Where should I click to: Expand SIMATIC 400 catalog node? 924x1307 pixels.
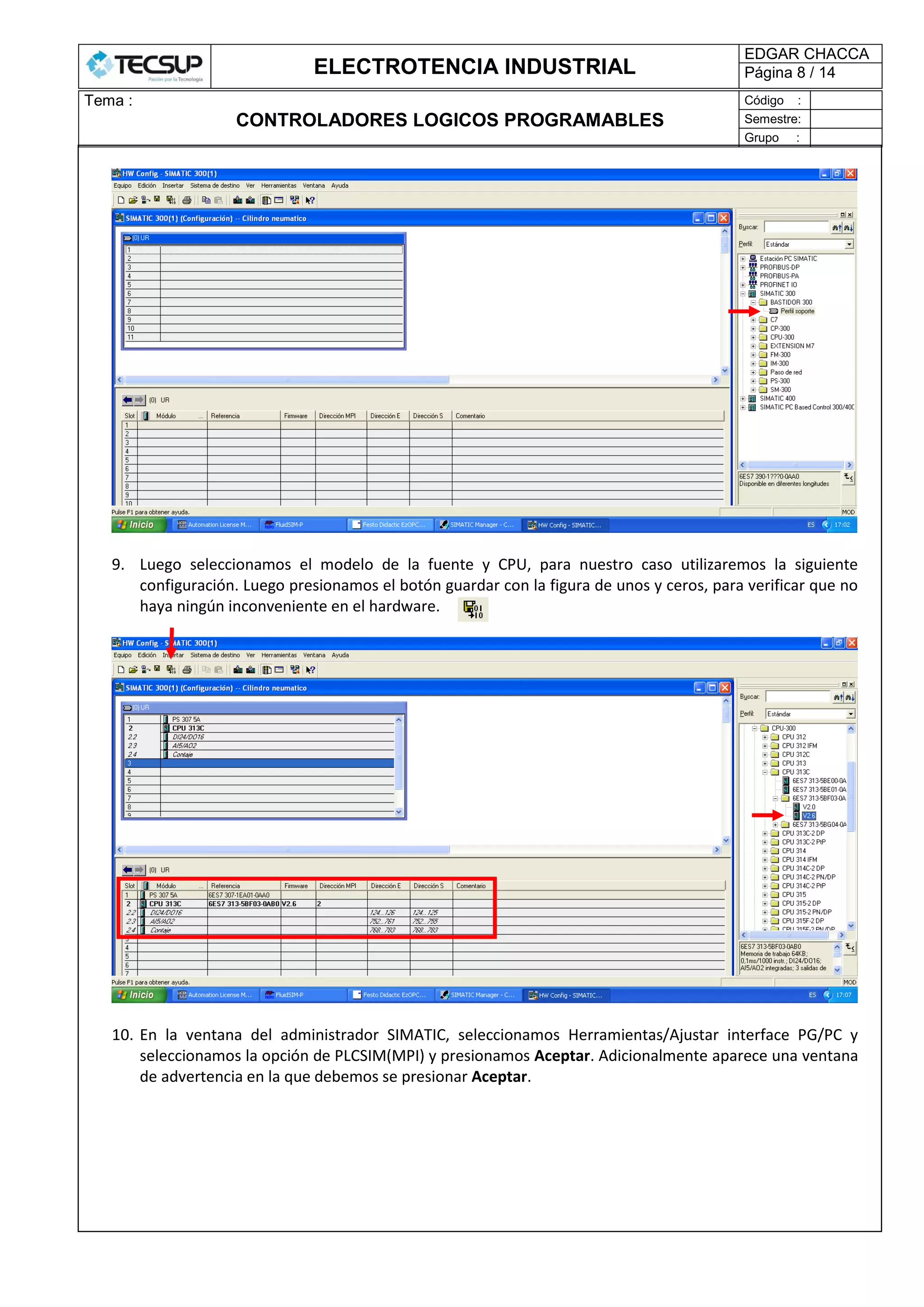coord(743,398)
